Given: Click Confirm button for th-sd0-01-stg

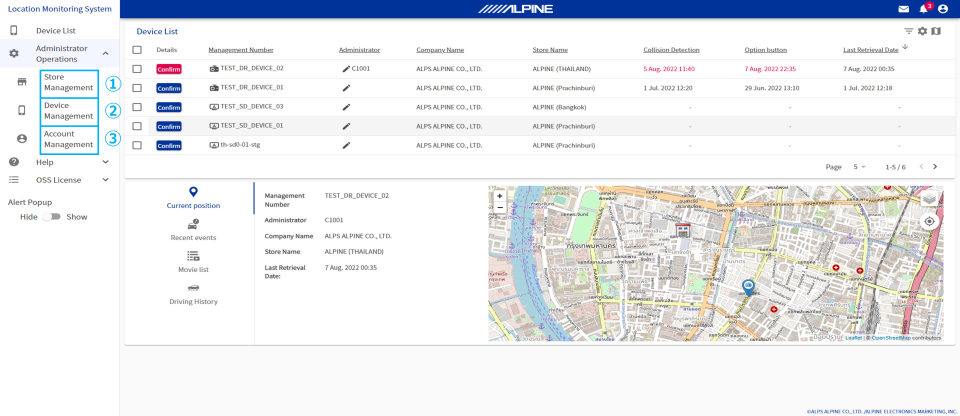Looking at the screenshot, I should [x=168, y=145].
